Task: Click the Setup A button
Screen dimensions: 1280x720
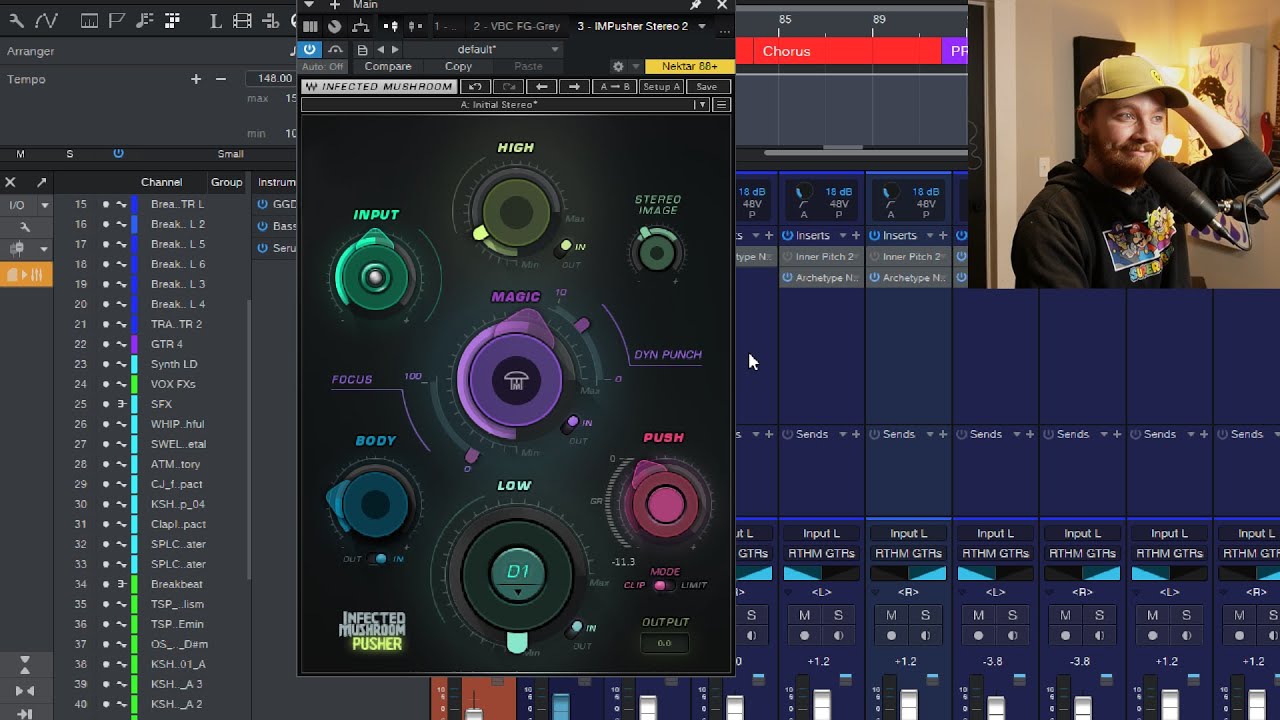Action: [x=661, y=87]
